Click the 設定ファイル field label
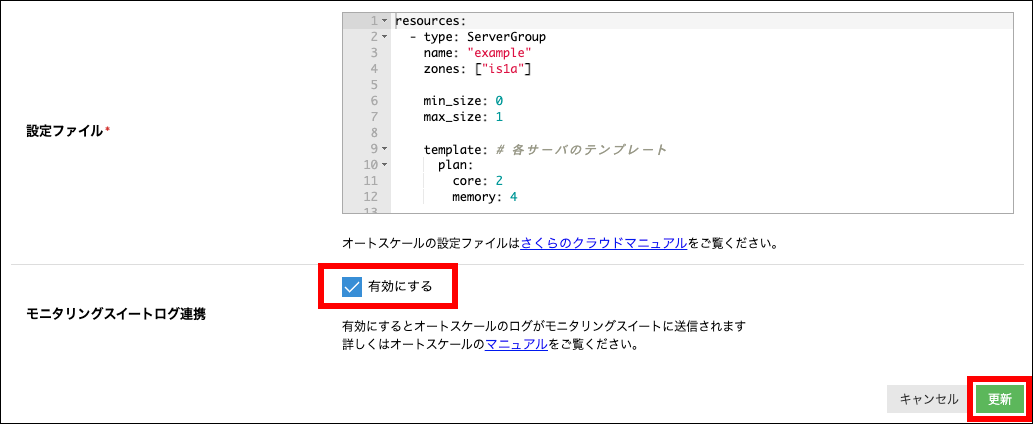 click(x=64, y=131)
